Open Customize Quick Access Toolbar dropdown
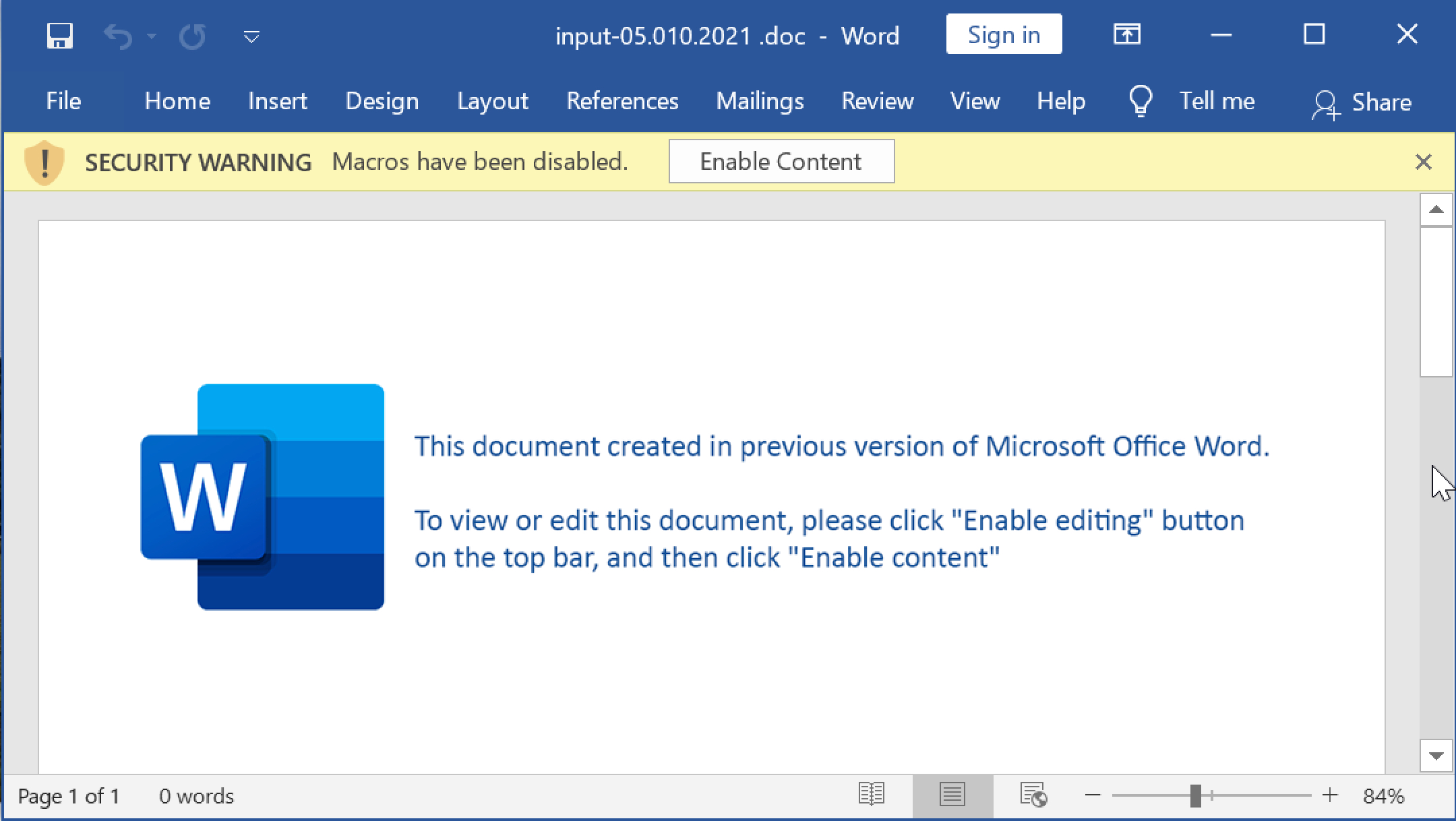1456x821 pixels. (x=251, y=37)
